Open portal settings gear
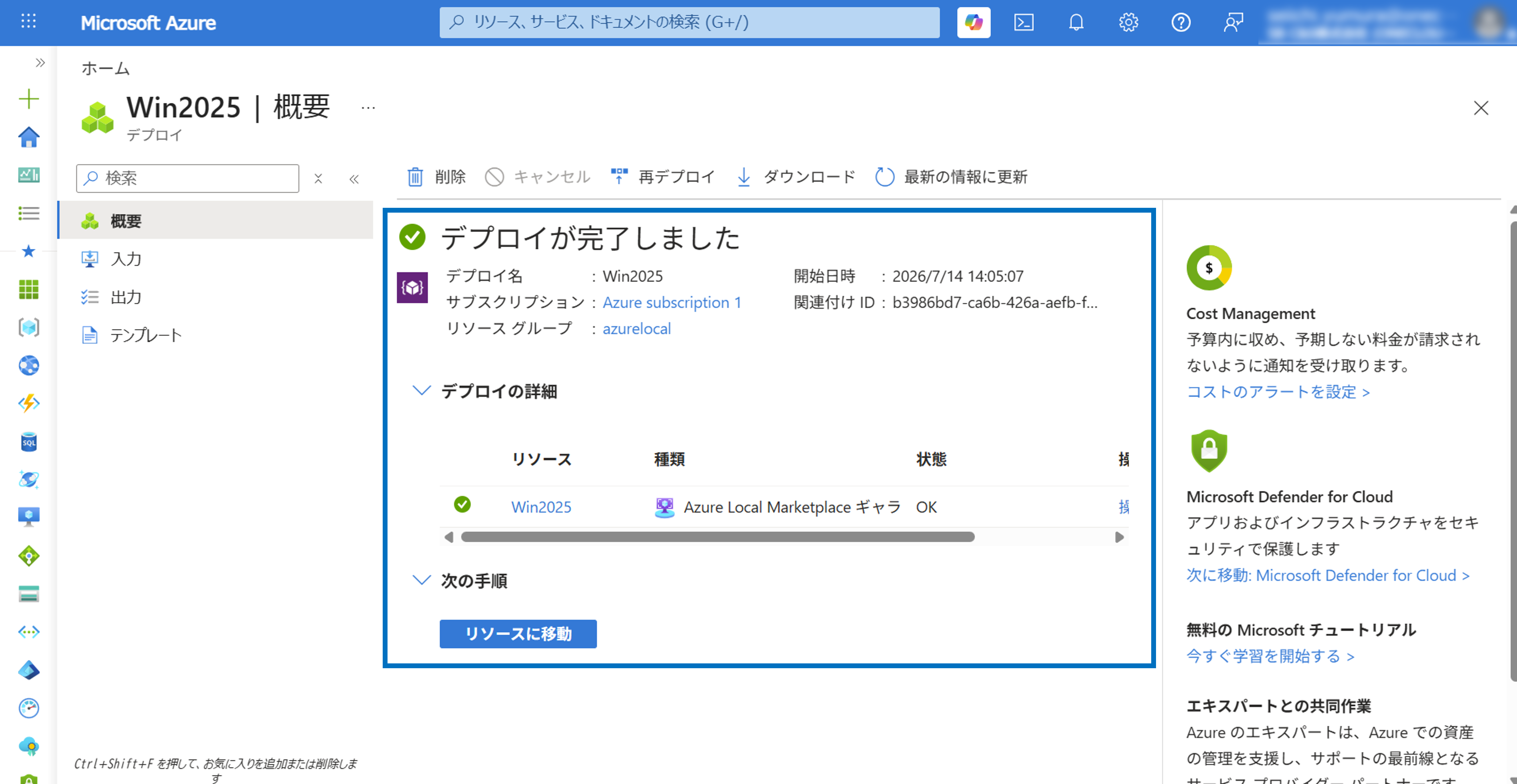The height and width of the screenshot is (784, 1517). (x=1128, y=22)
